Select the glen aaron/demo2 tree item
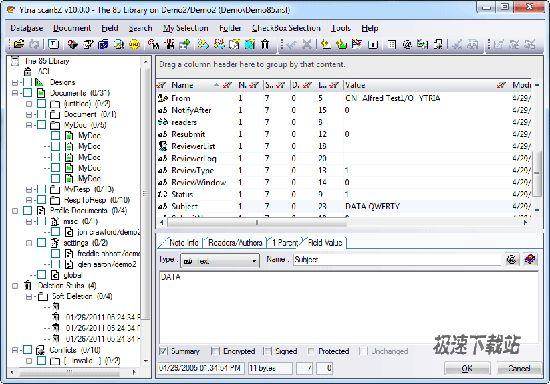Image resolution: width=550 pixels, height=384 pixels. (107, 264)
